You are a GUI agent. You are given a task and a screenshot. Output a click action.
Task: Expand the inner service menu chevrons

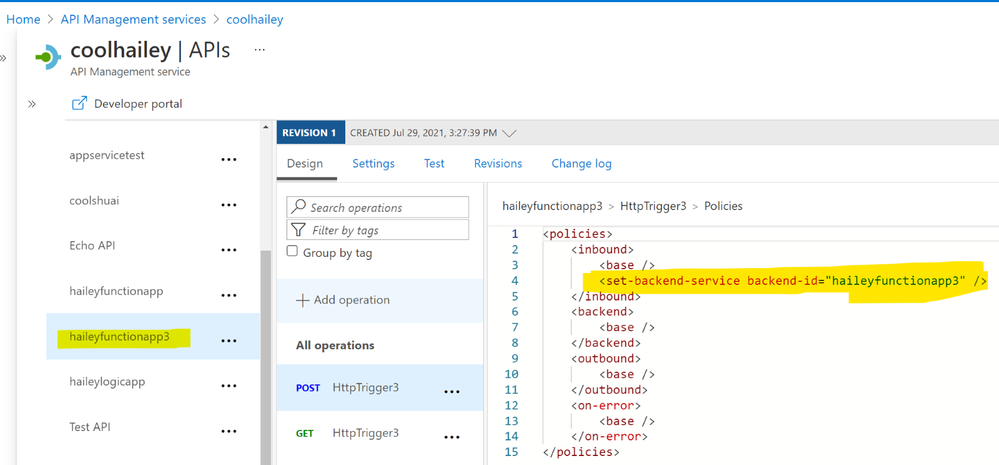click(x=32, y=104)
